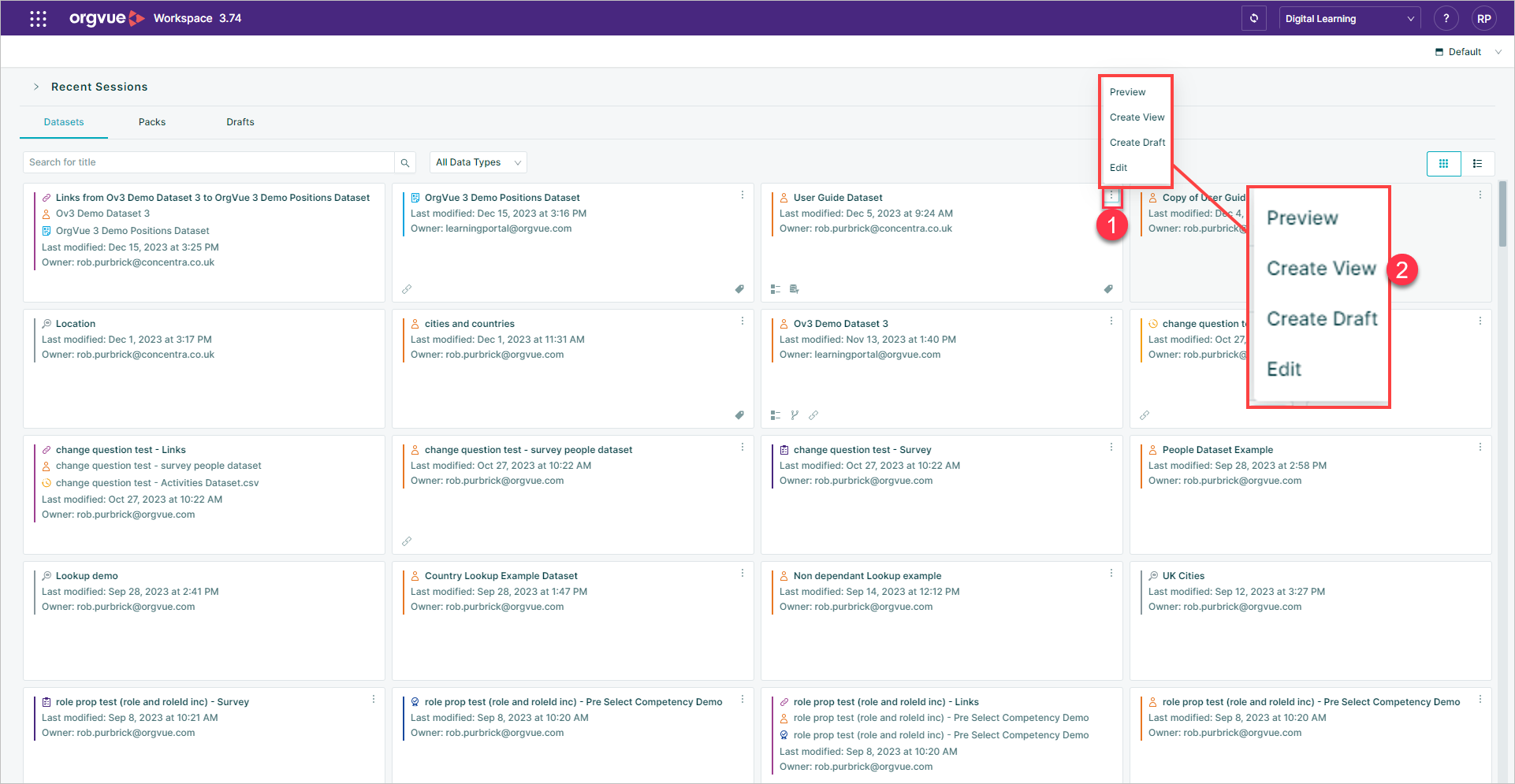Viewport: 1515px width, 784px height.
Task: Open the OrgVue 3 Demo Positions Dataset card title
Action: [502, 198]
